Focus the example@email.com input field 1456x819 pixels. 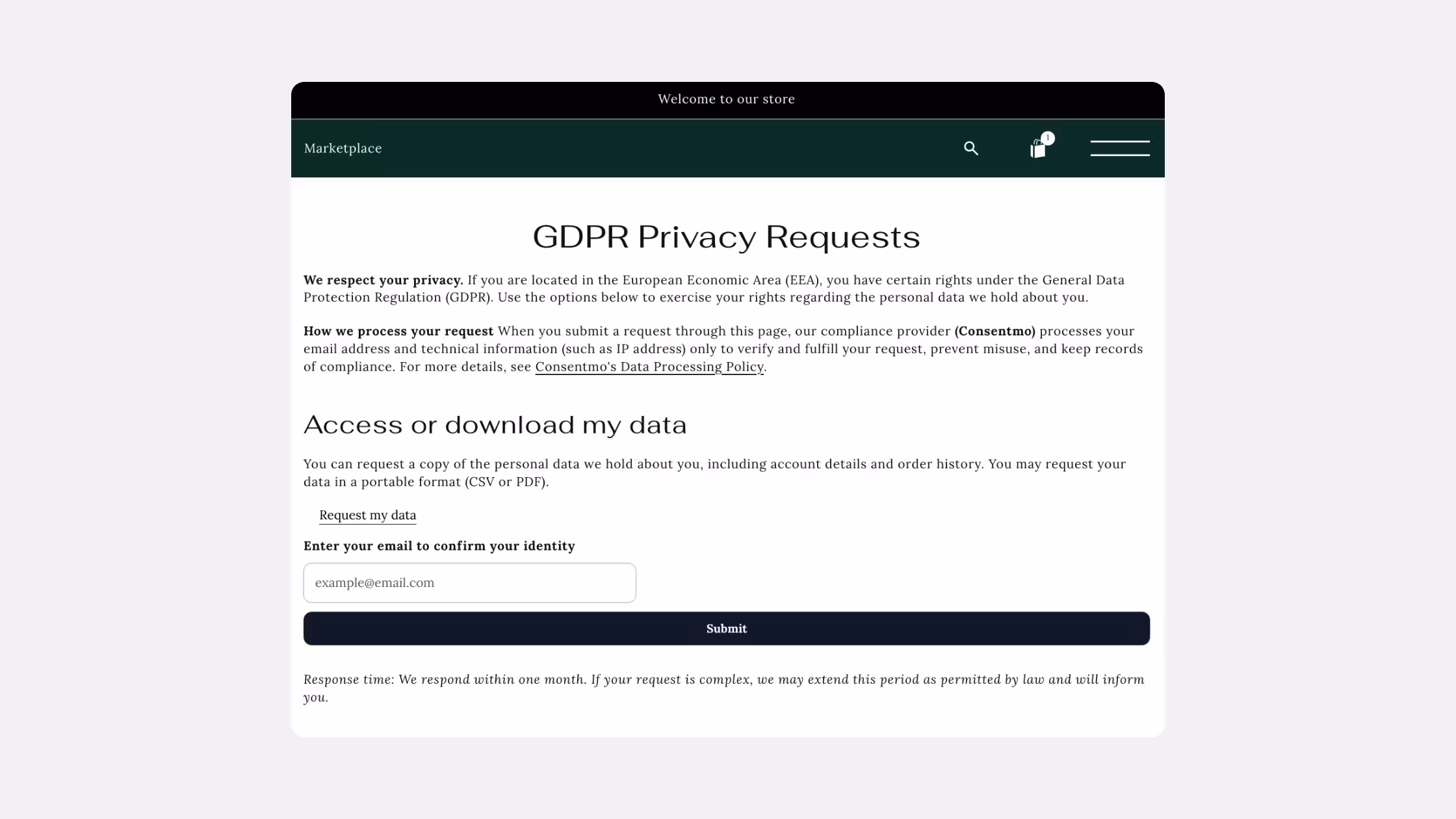click(469, 582)
